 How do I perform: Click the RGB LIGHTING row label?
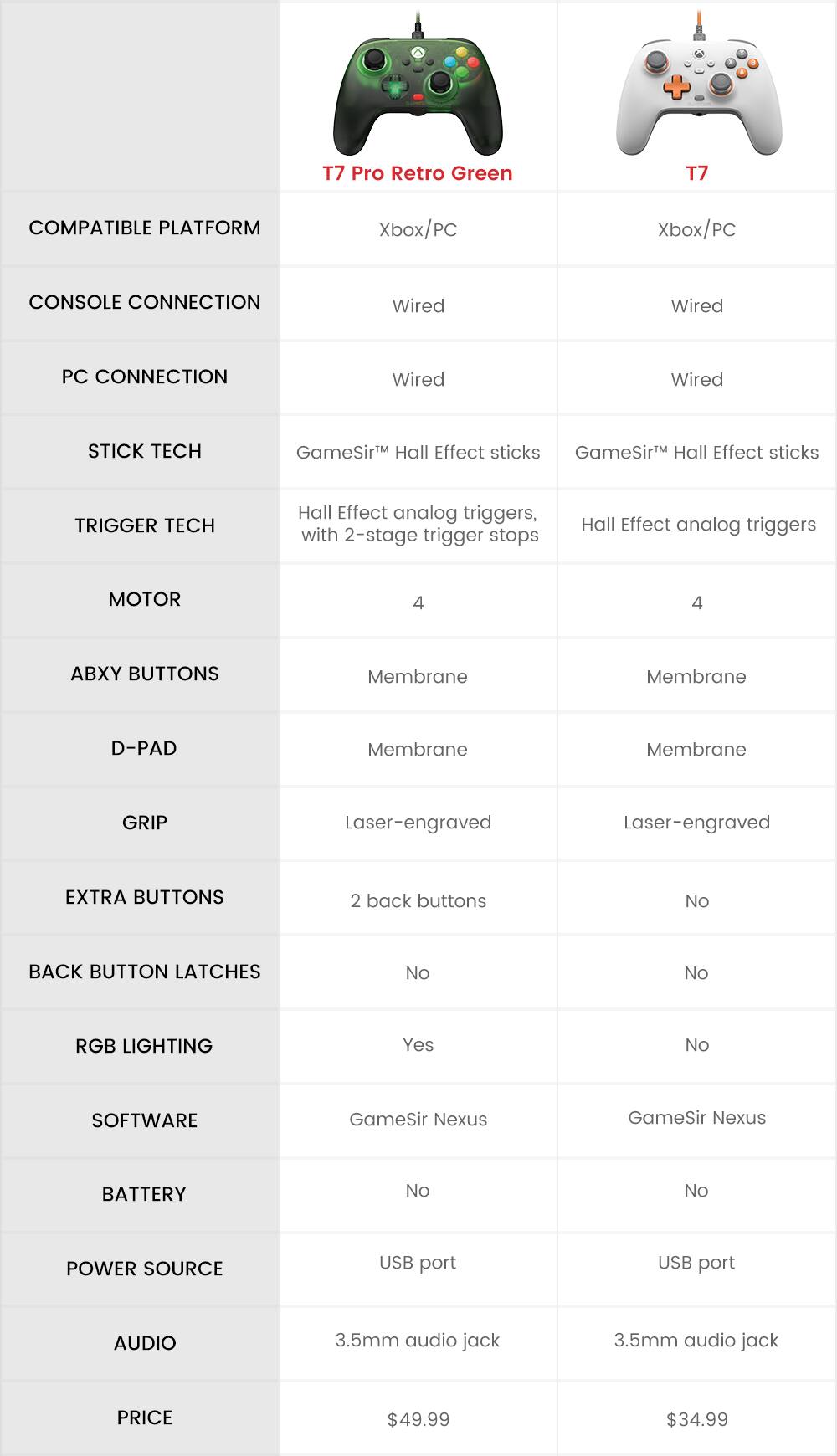[144, 1046]
